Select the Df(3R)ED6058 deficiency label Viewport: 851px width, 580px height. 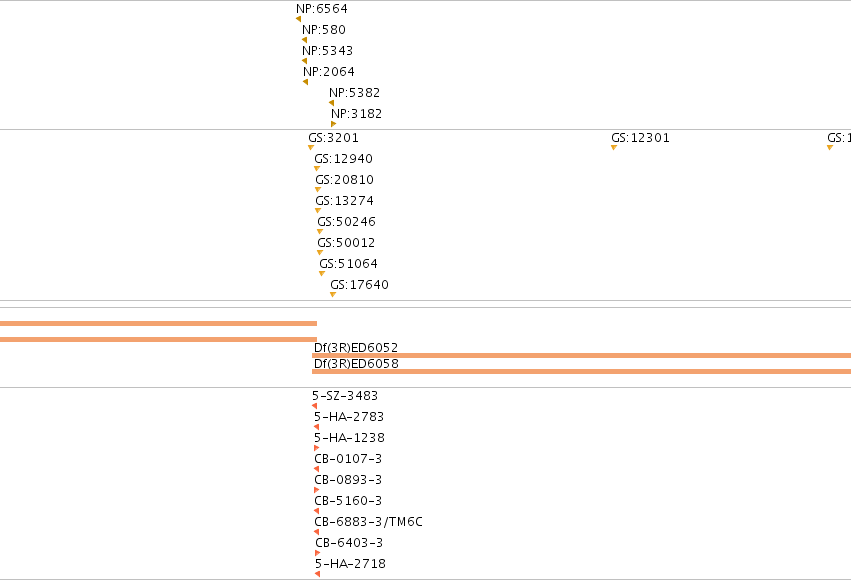tap(357, 364)
